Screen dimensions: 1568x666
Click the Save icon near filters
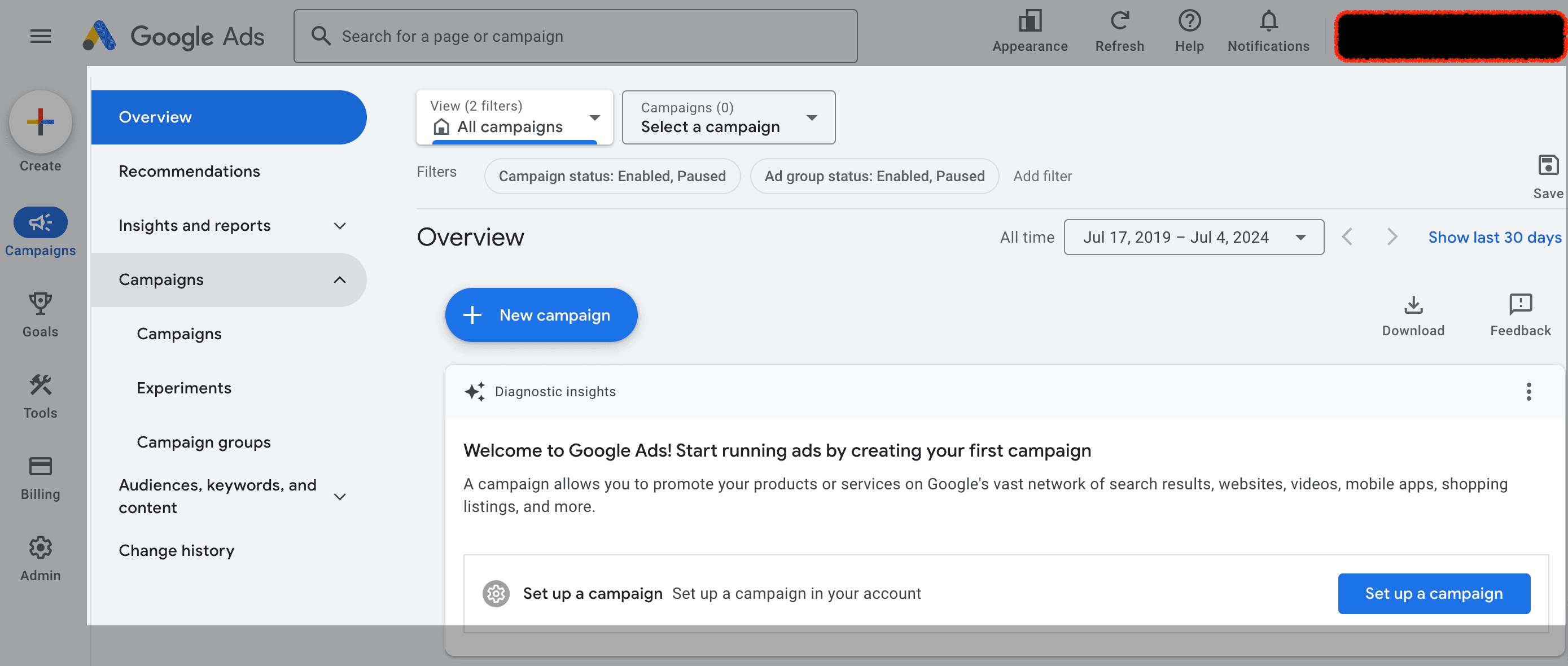click(x=1548, y=164)
